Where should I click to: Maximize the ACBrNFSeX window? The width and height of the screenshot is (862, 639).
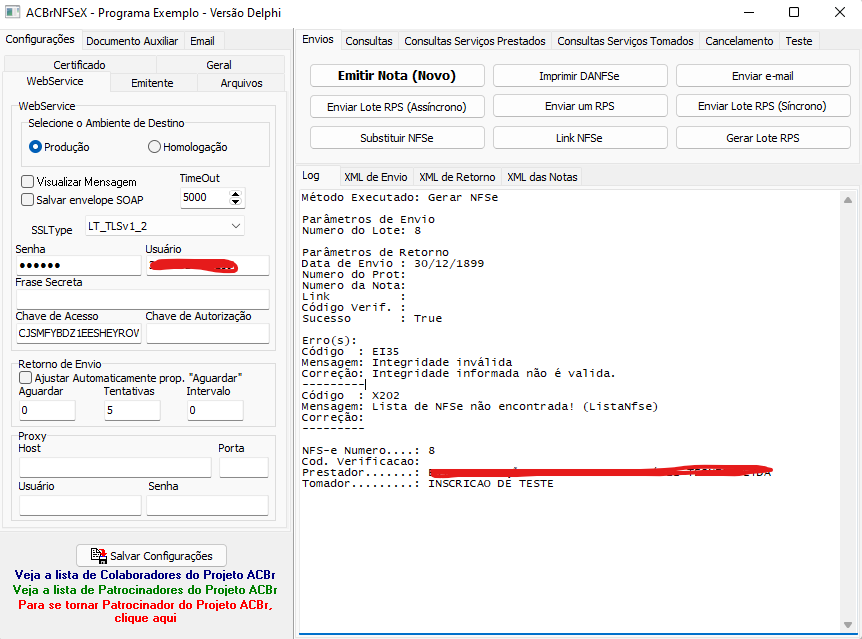(794, 12)
